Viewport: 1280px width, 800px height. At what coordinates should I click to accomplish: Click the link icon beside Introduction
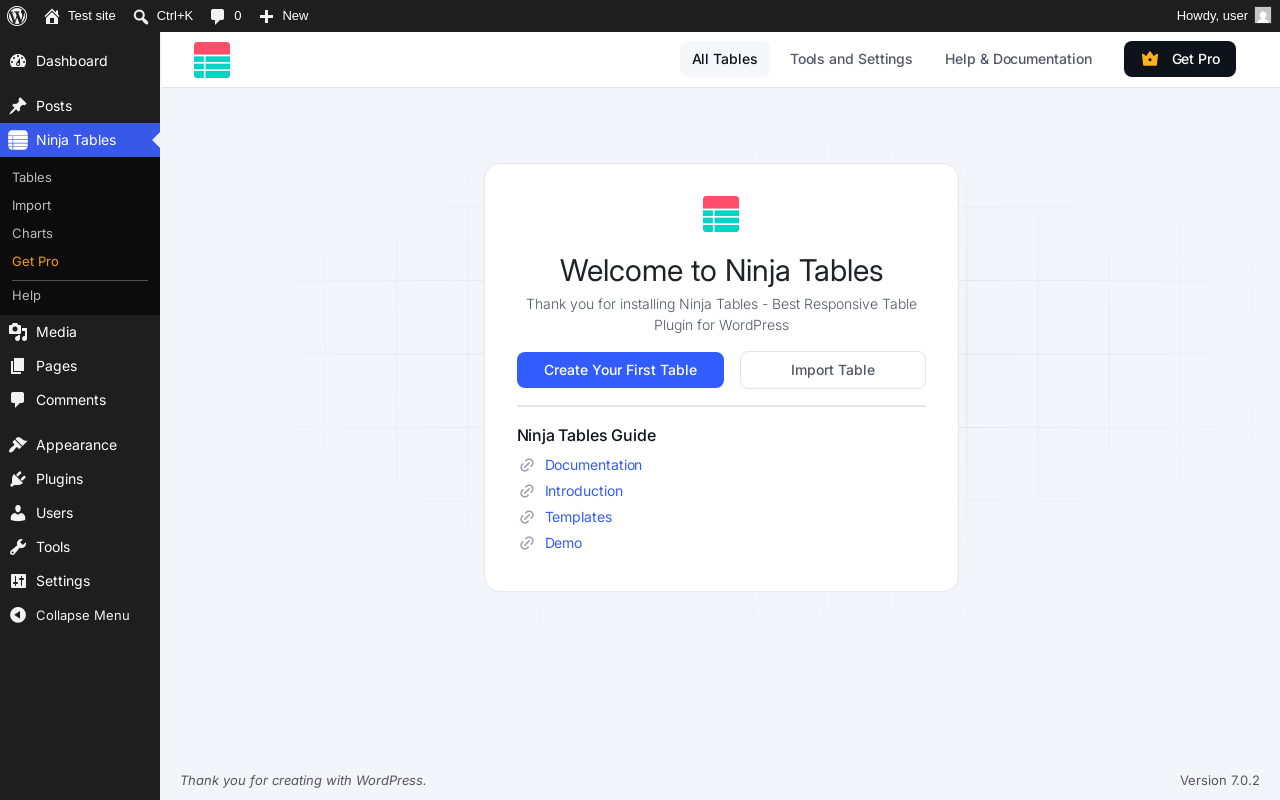(x=527, y=491)
